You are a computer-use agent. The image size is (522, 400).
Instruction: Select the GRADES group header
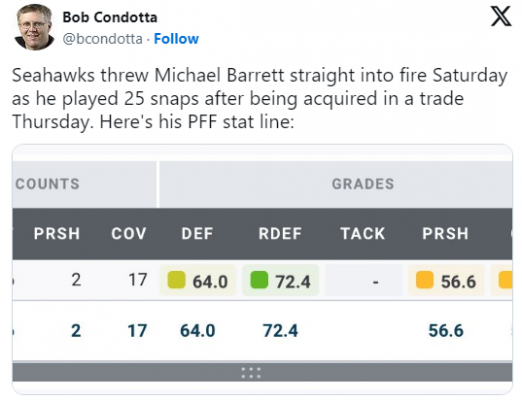pyautogui.click(x=363, y=184)
